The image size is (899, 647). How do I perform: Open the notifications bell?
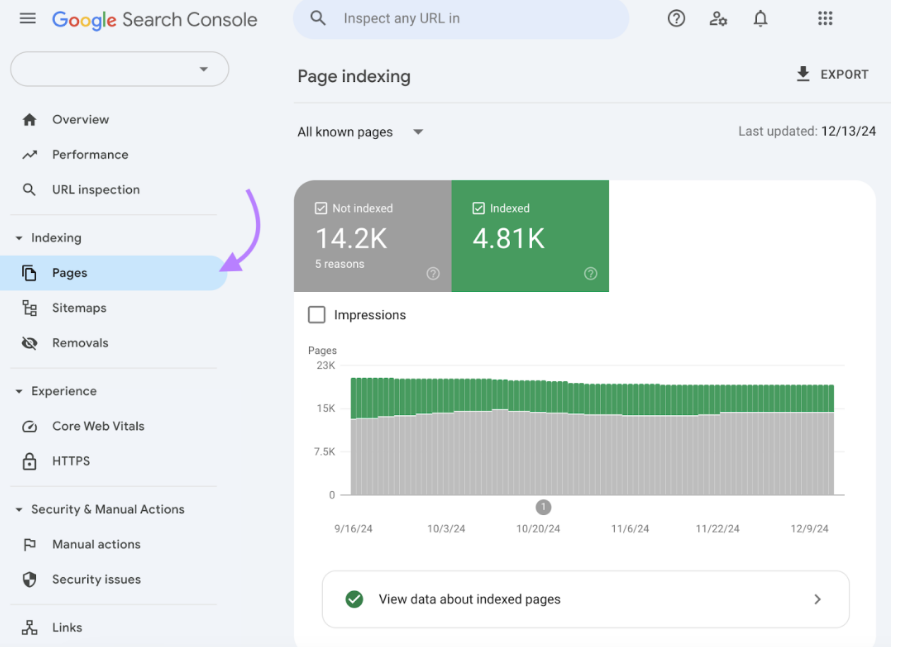tap(760, 19)
